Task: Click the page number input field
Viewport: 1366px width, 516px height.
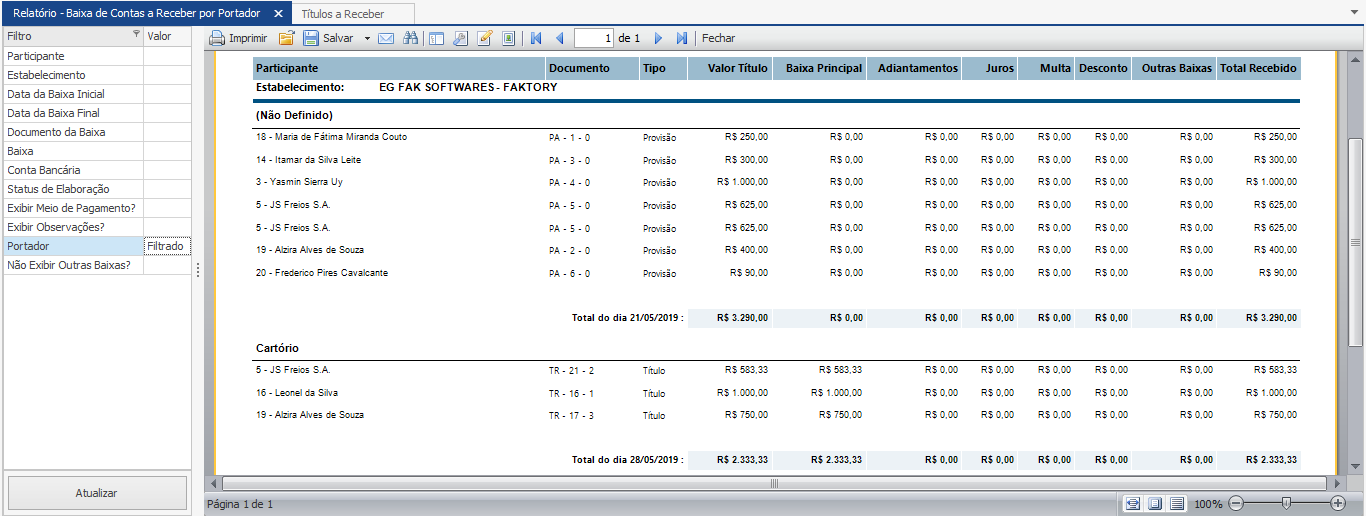Action: click(594, 38)
